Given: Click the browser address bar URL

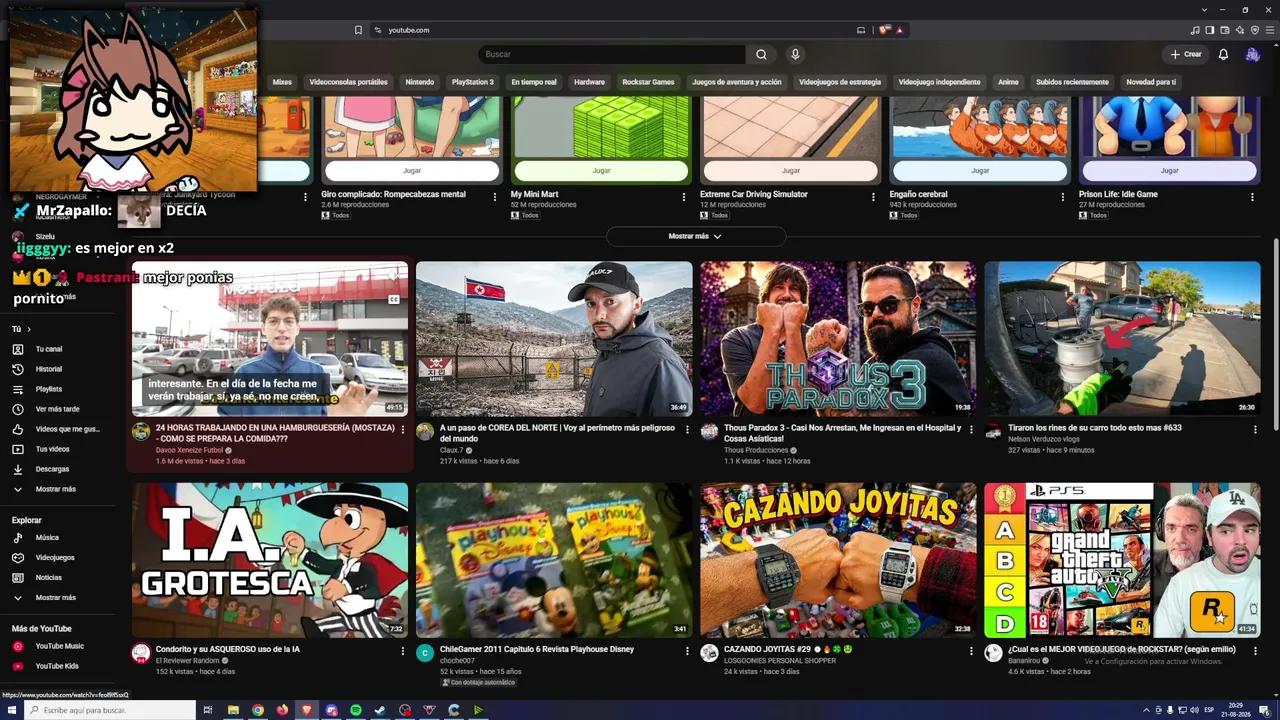Looking at the screenshot, I should pyautogui.click(x=409, y=30).
